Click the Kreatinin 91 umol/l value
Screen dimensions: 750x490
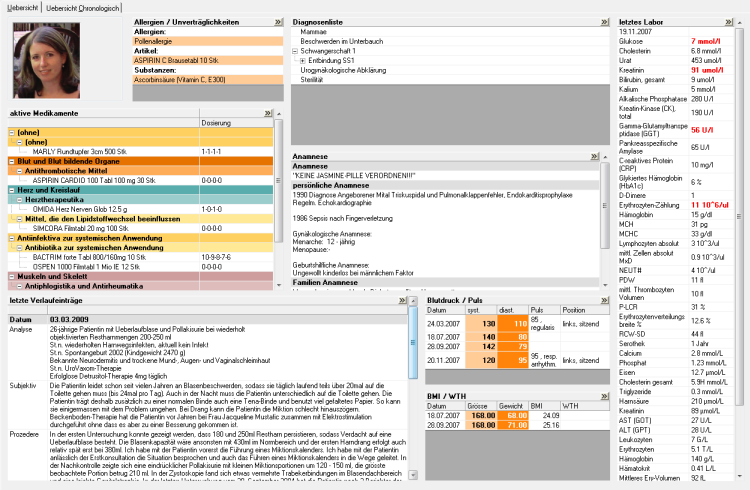click(707, 70)
